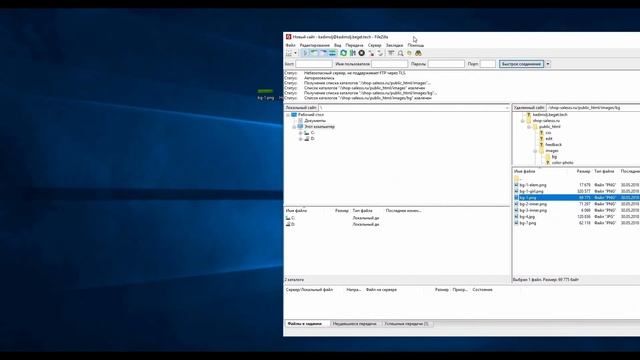Click the Хост input field
Image resolution: width=640 pixels, height=360 pixels.
(x=313, y=64)
